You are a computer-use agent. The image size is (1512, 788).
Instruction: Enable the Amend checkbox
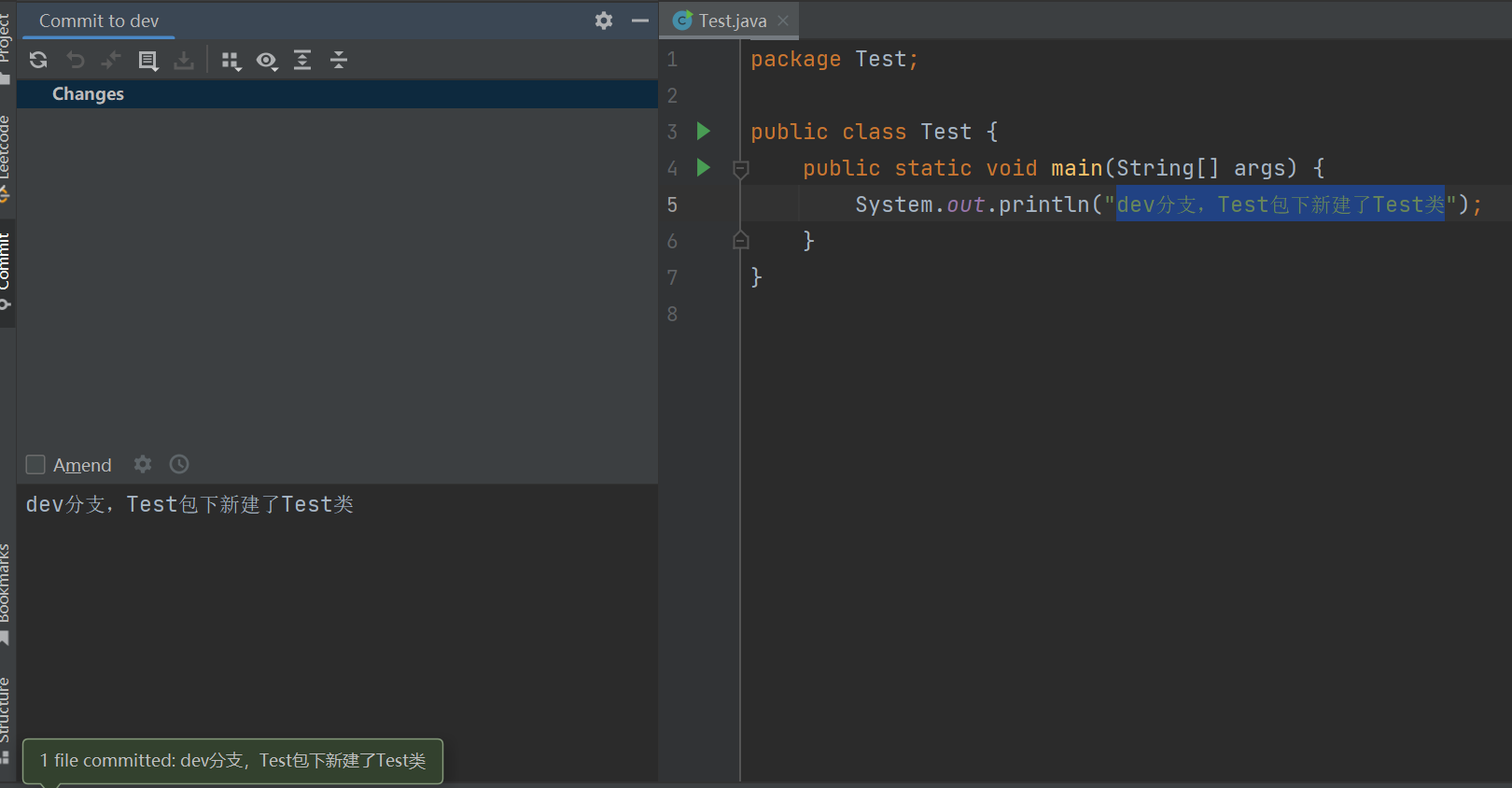[35, 465]
